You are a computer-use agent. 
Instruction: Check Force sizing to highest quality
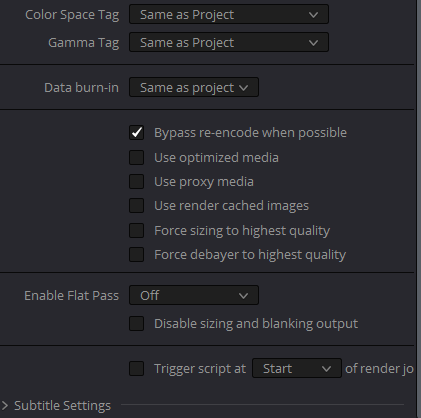pyautogui.click(x=137, y=231)
